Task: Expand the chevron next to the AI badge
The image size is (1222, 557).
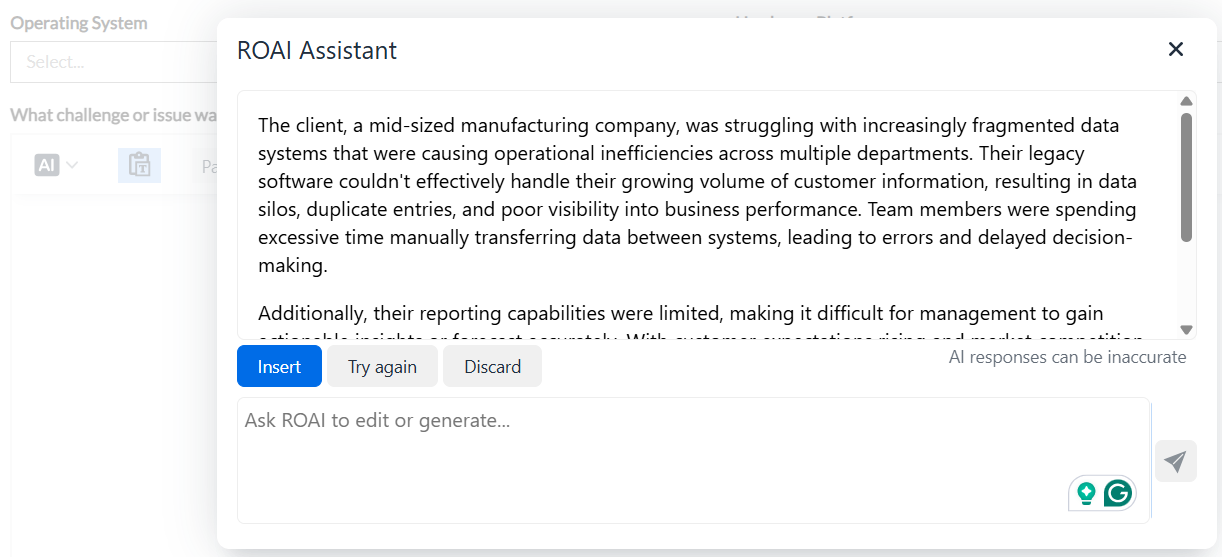Action: (x=72, y=165)
